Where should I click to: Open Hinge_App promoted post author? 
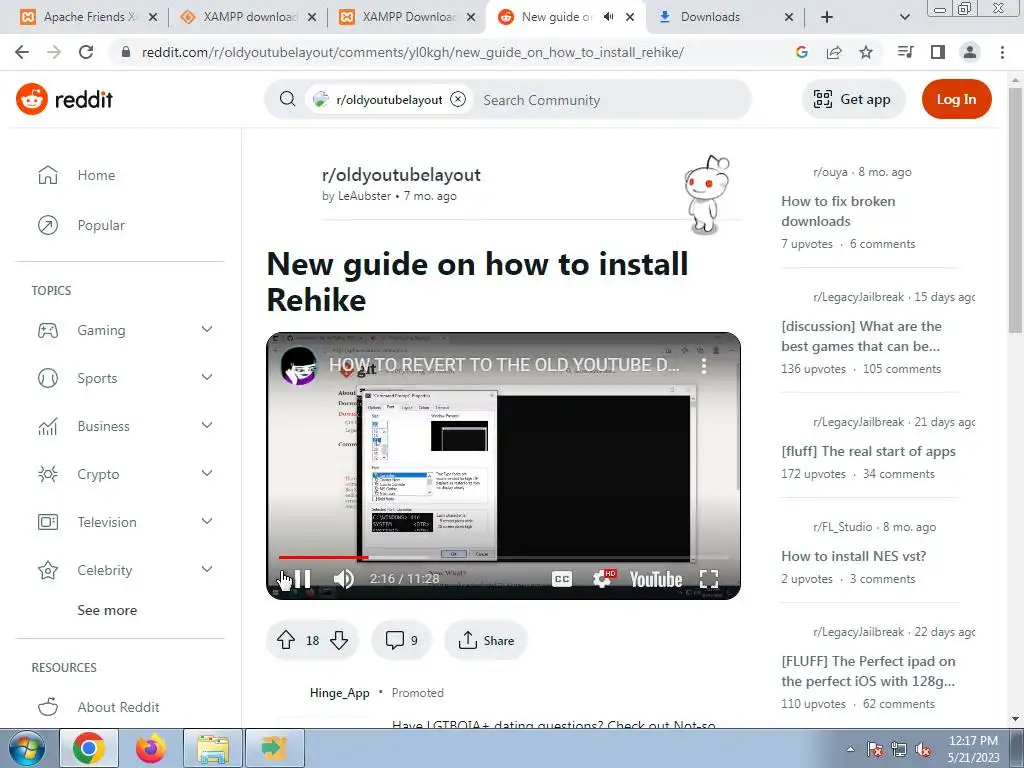click(340, 693)
